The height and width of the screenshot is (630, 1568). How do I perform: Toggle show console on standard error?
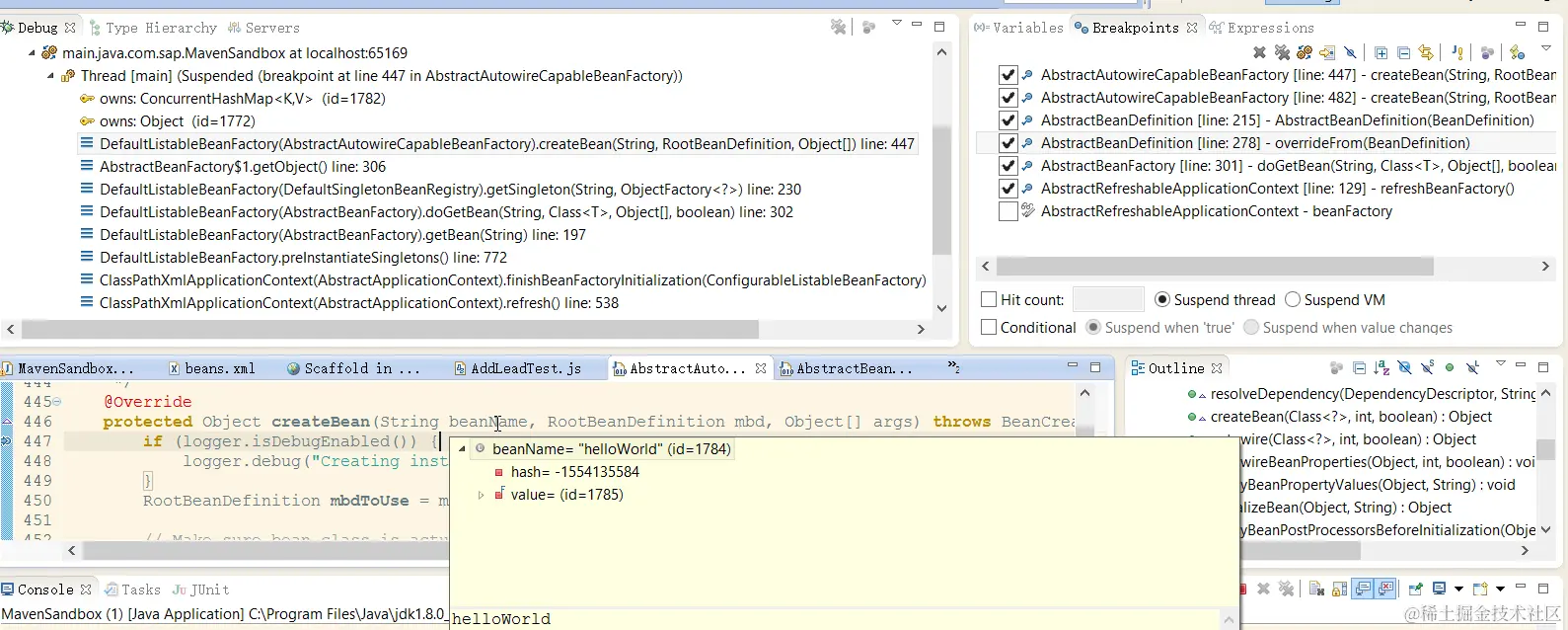click(1385, 589)
